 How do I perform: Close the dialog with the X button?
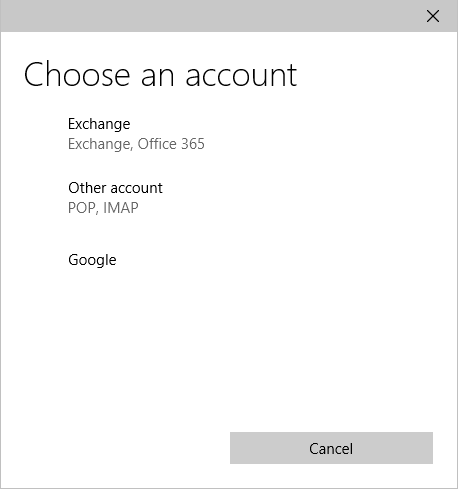[433, 16]
